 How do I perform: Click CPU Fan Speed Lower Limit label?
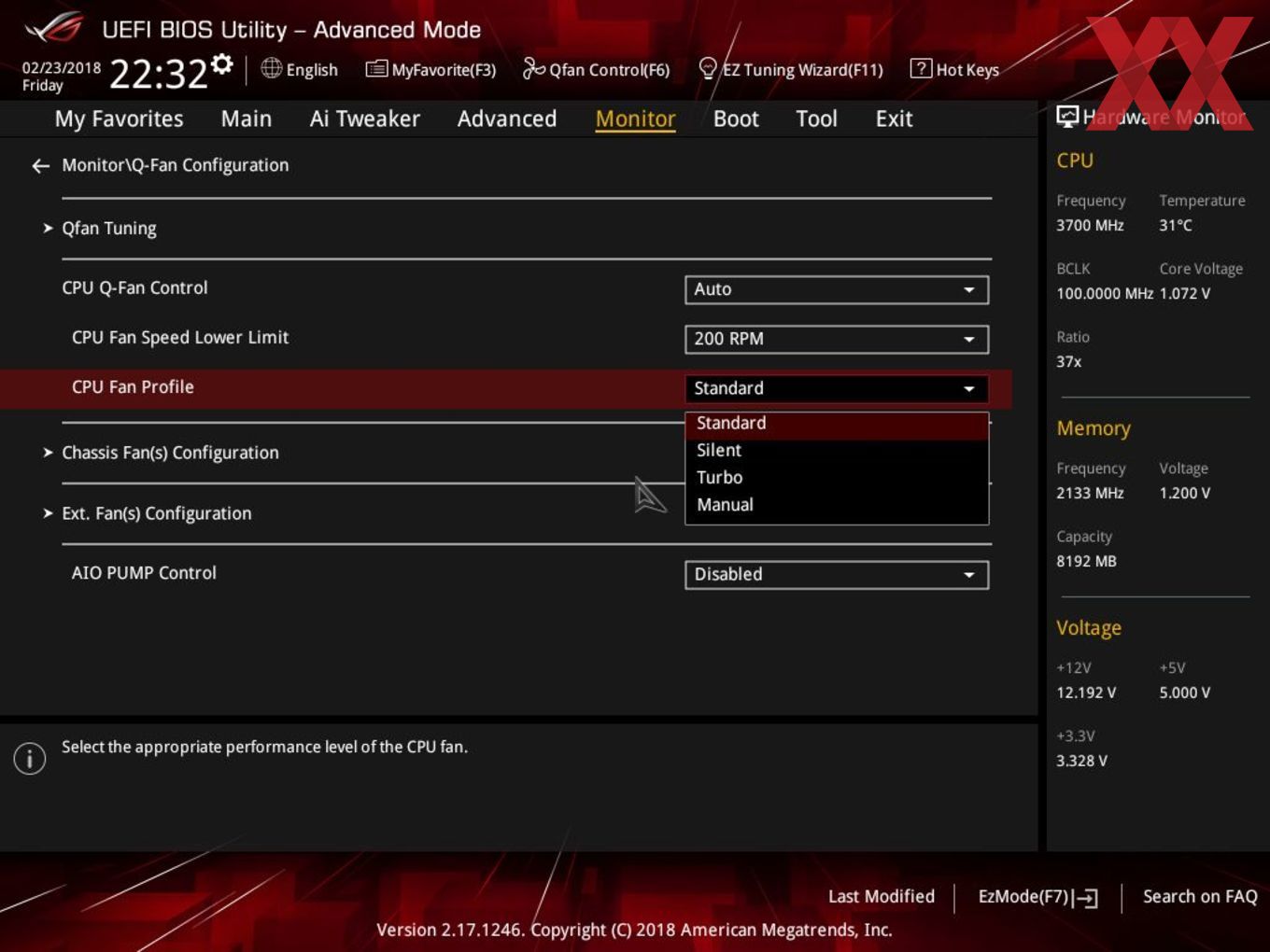[180, 338]
